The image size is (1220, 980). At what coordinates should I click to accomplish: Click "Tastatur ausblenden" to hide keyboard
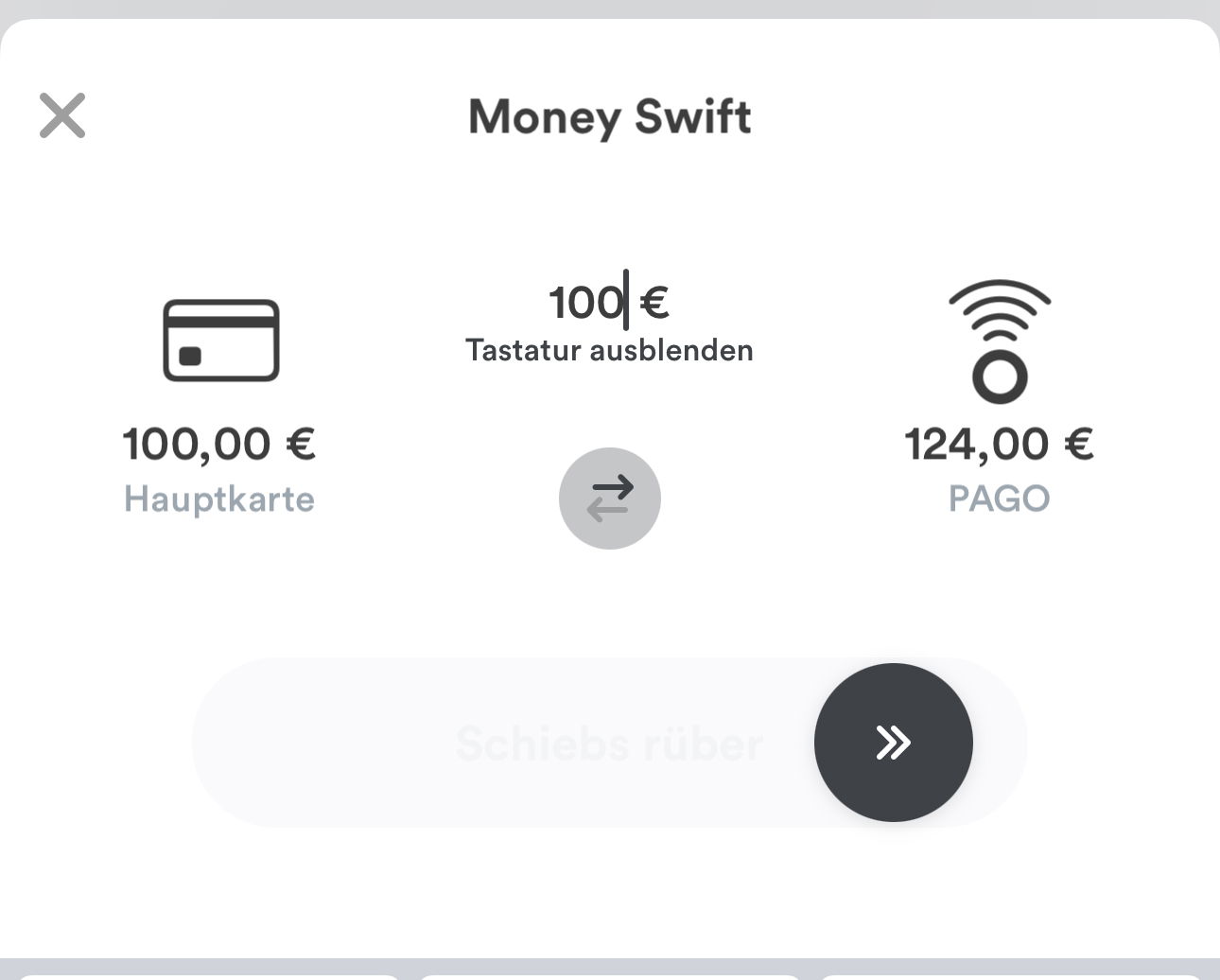(x=609, y=351)
